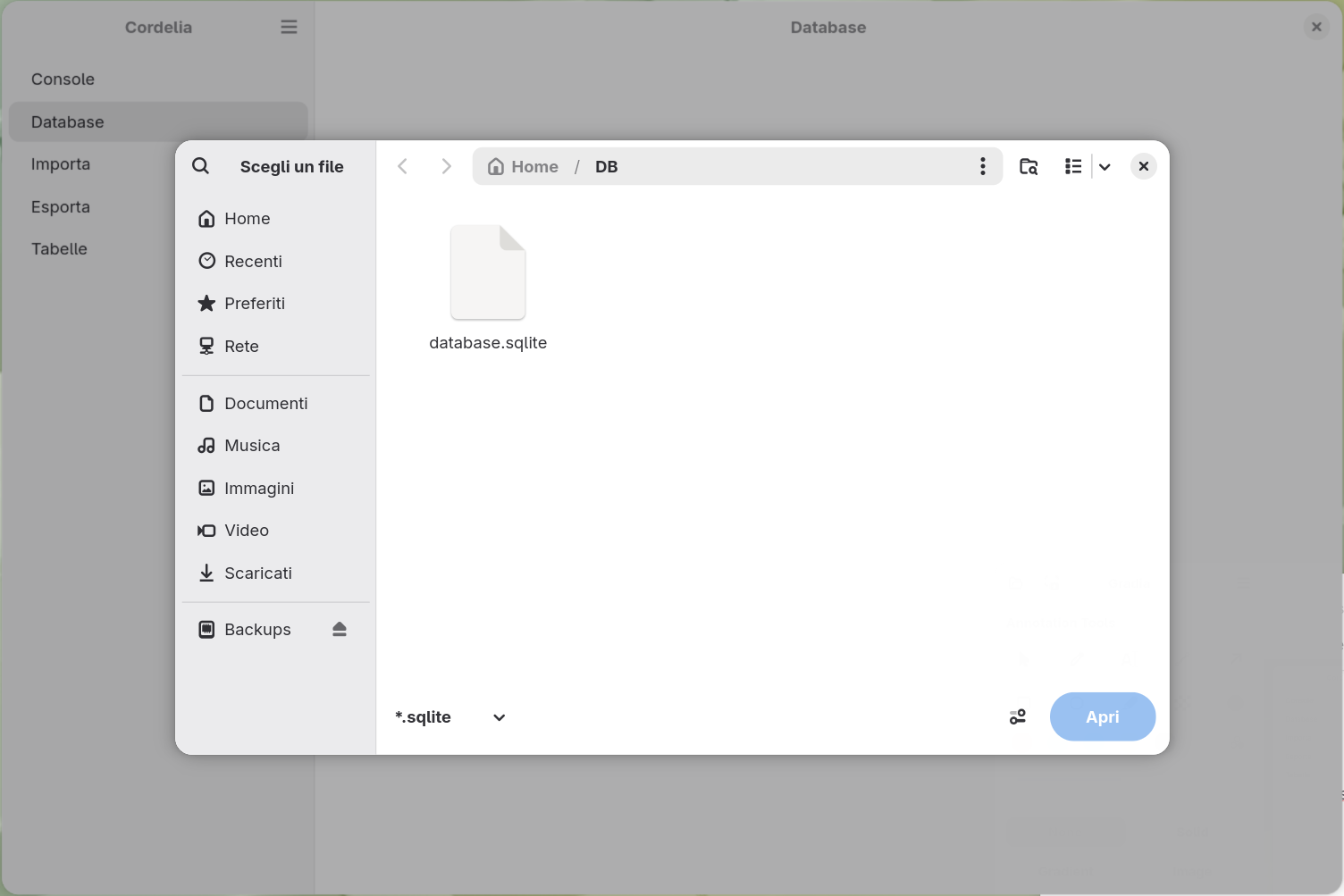1344x896 pixels.
Task: Open the path bar three-dot menu
Action: tap(983, 166)
